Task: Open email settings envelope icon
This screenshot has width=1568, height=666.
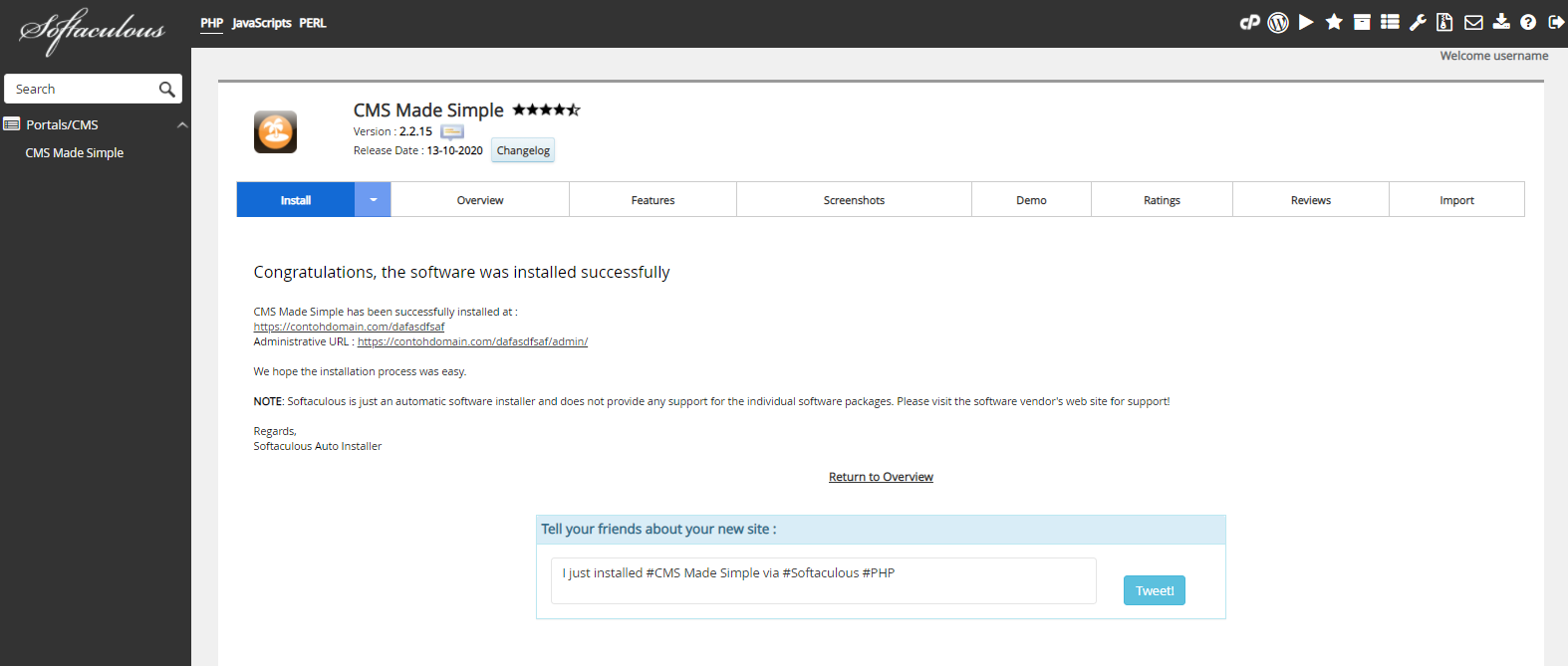Action: pos(1473,22)
